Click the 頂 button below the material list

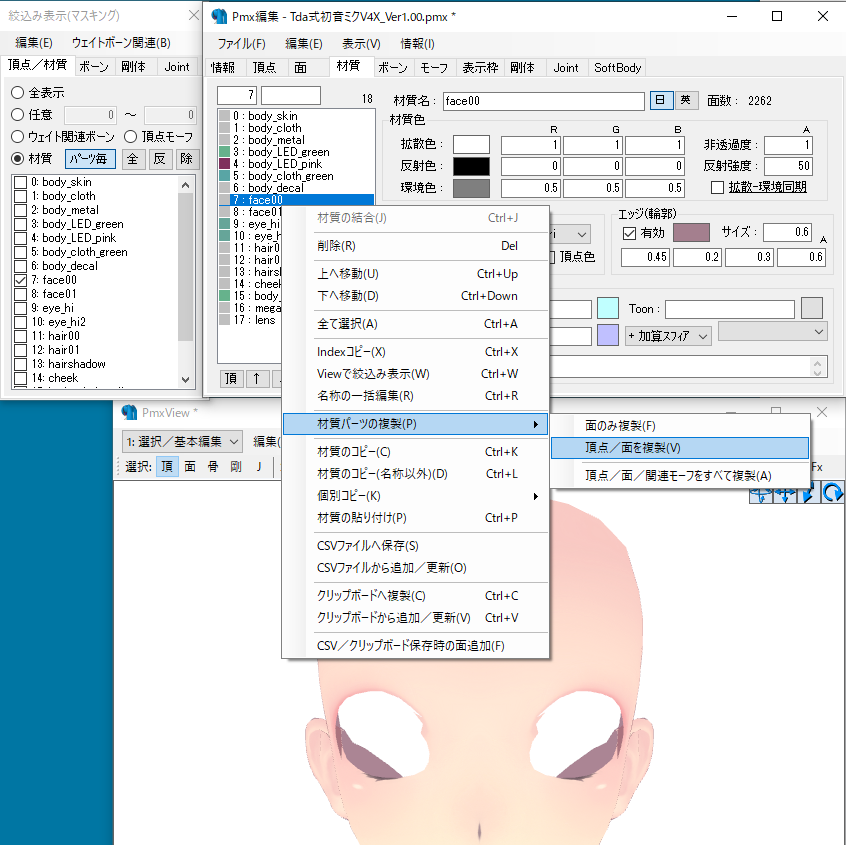231,379
